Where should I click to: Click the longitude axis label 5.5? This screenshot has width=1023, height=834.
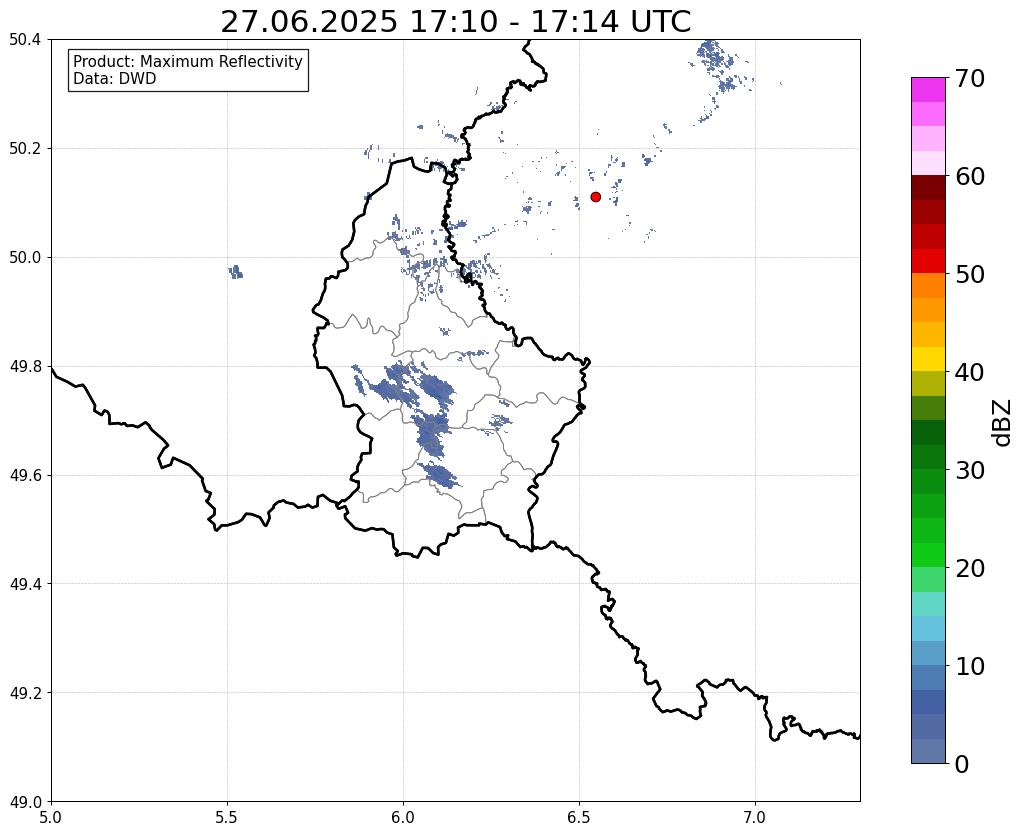pos(227,817)
